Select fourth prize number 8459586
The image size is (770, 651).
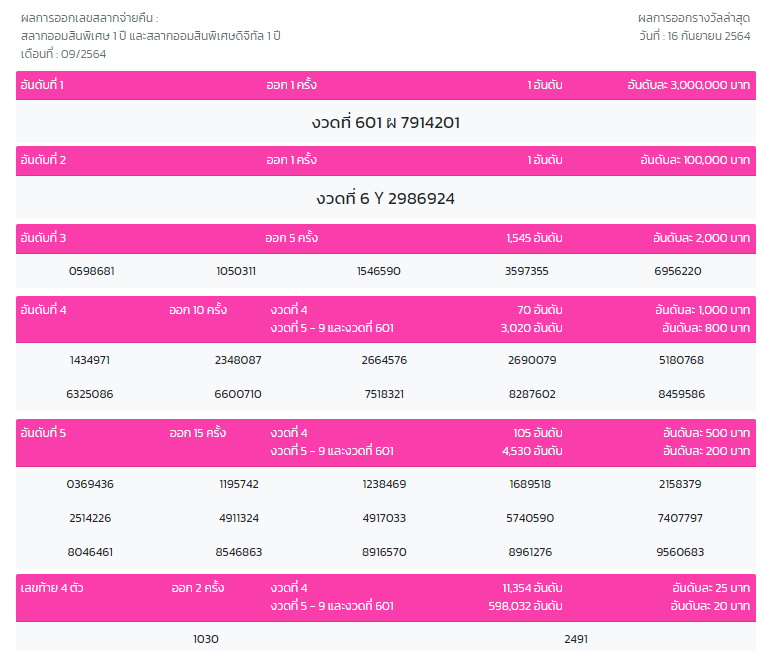pyautogui.click(x=681, y=394)
